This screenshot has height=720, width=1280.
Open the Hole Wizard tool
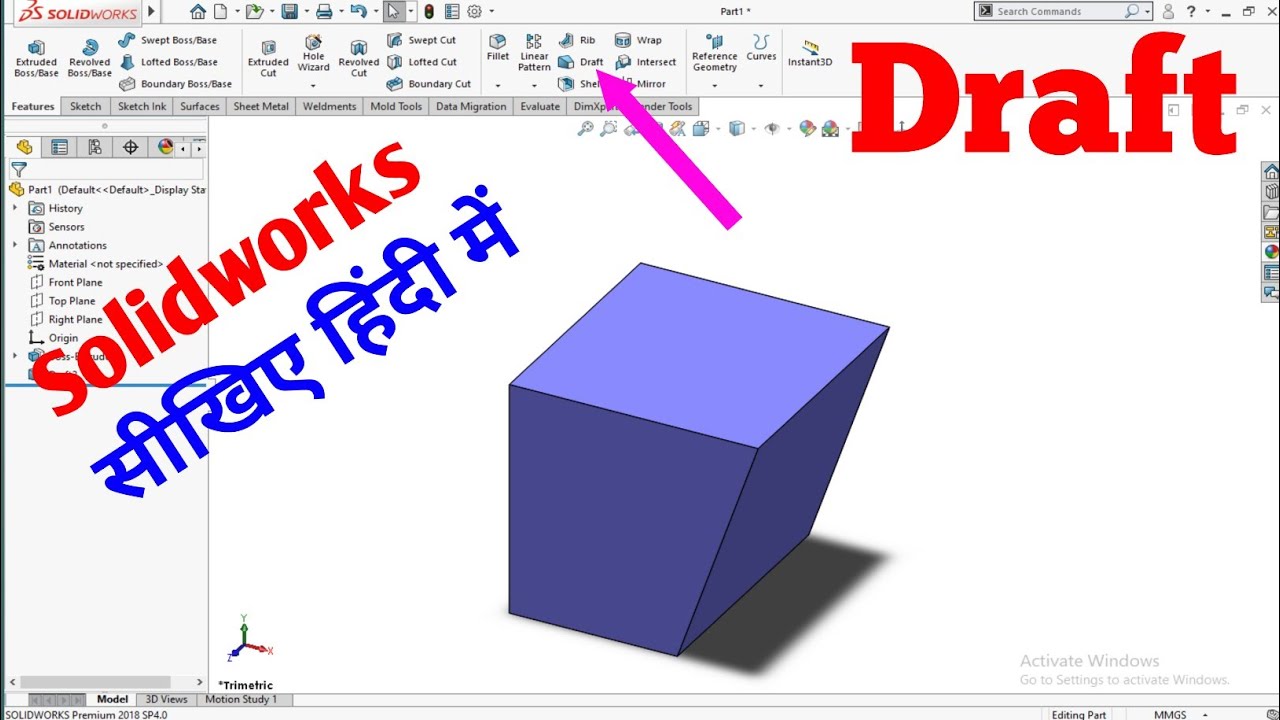[x=313, y=54]
